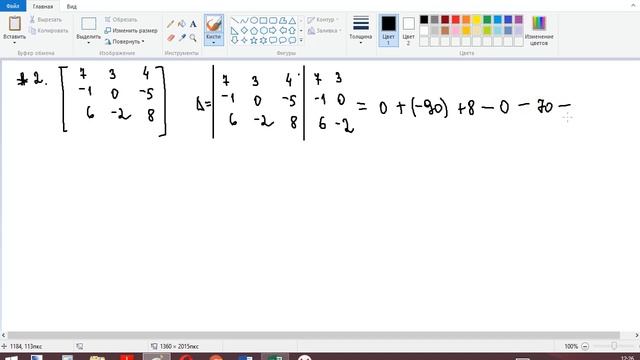
Task: Select the Text tool (A)
Action: [193, 24]
